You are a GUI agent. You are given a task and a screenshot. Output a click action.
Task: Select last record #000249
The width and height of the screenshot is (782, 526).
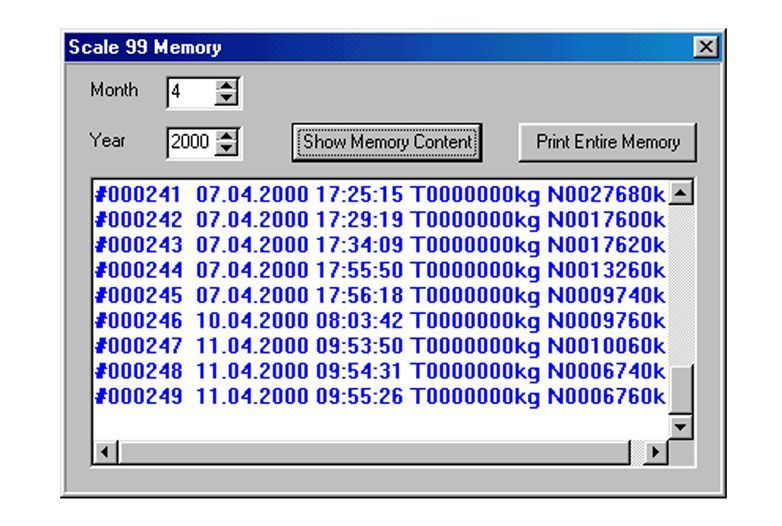click(x=380, y=396)
